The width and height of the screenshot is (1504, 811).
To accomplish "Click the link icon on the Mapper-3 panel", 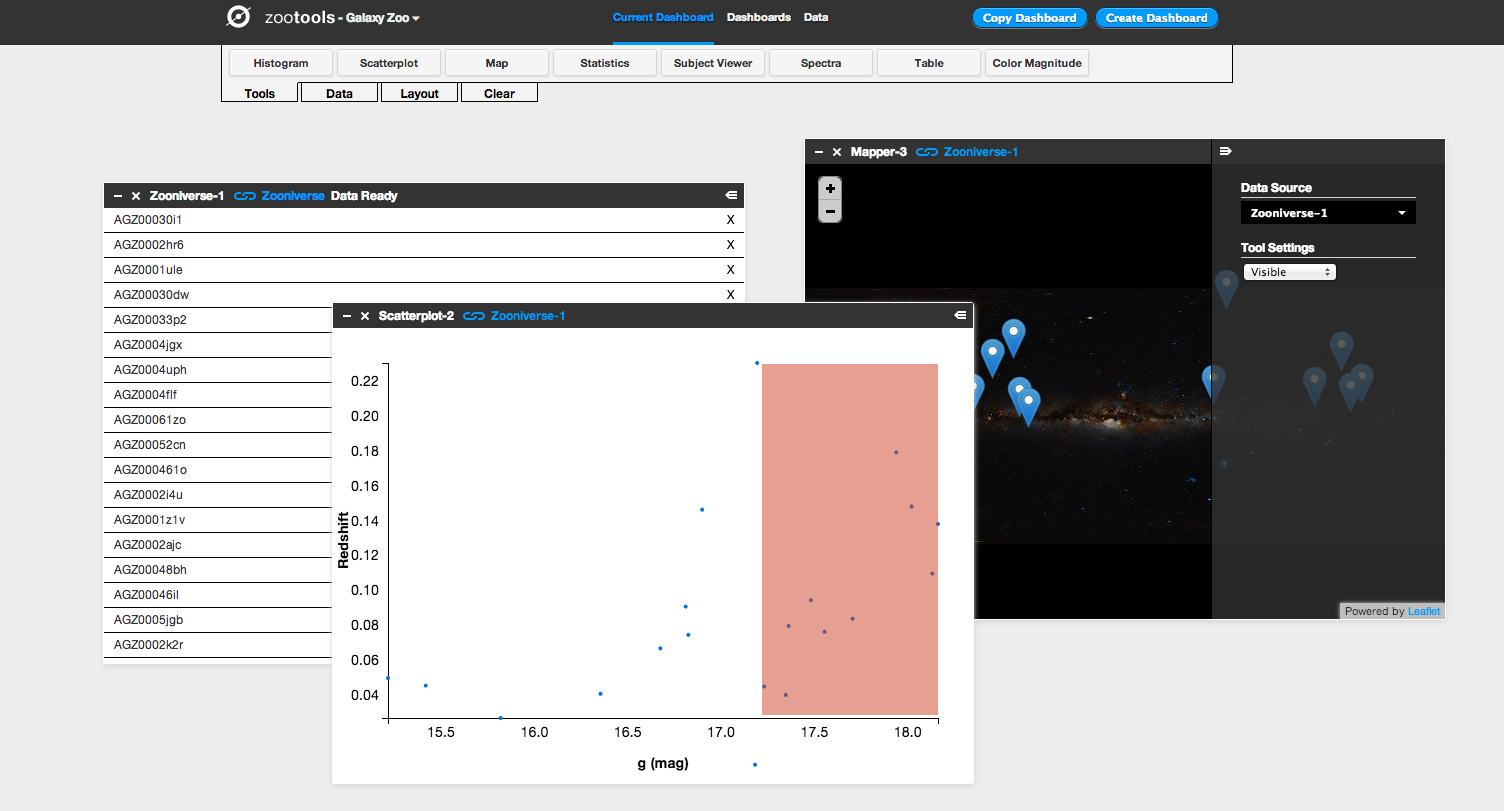I will click(925, 151).
